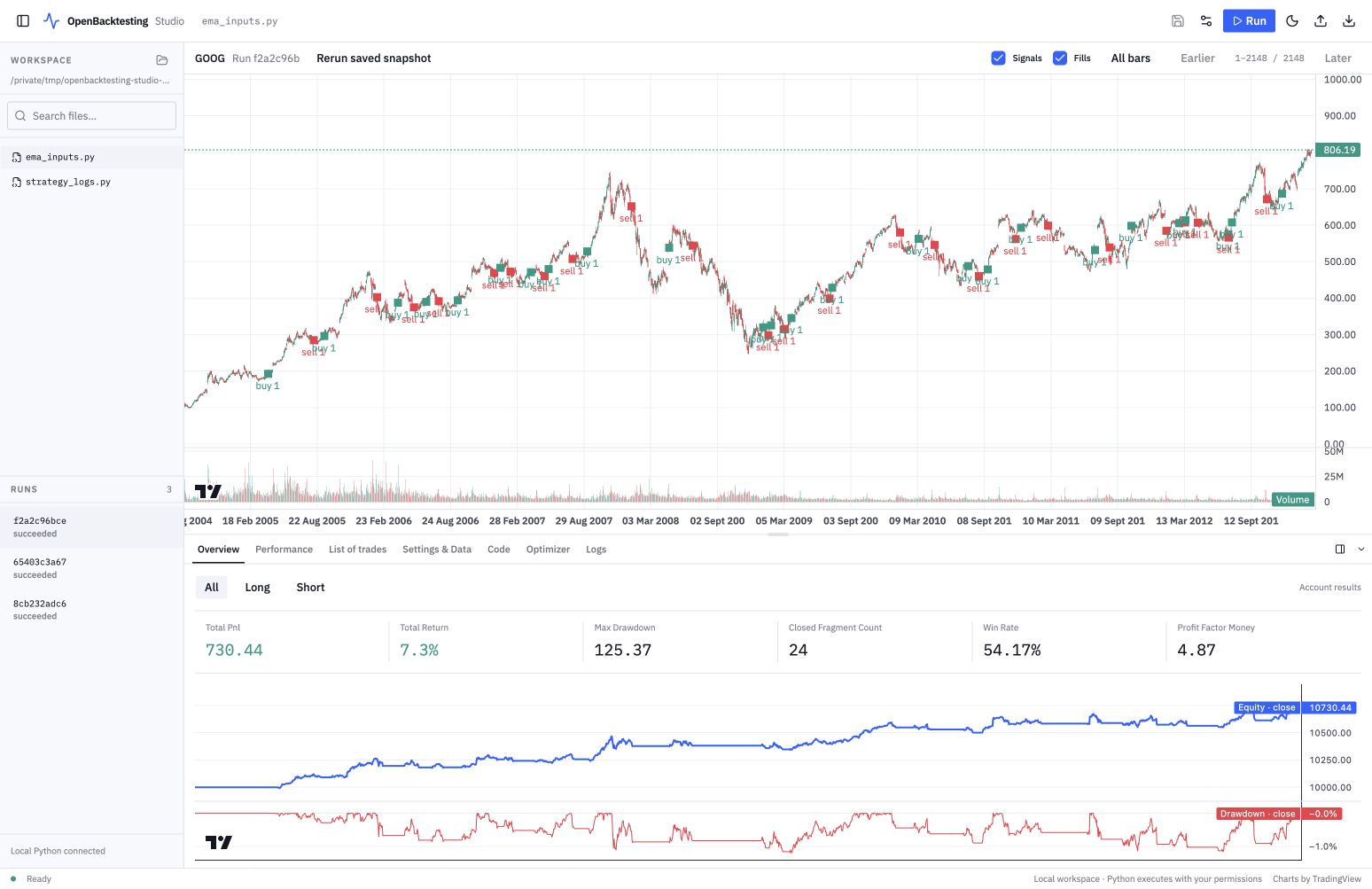This screenshot has width=1372, height=889.
Task: Click the price chart/volume pane drag handle
Action: [778, 535]
